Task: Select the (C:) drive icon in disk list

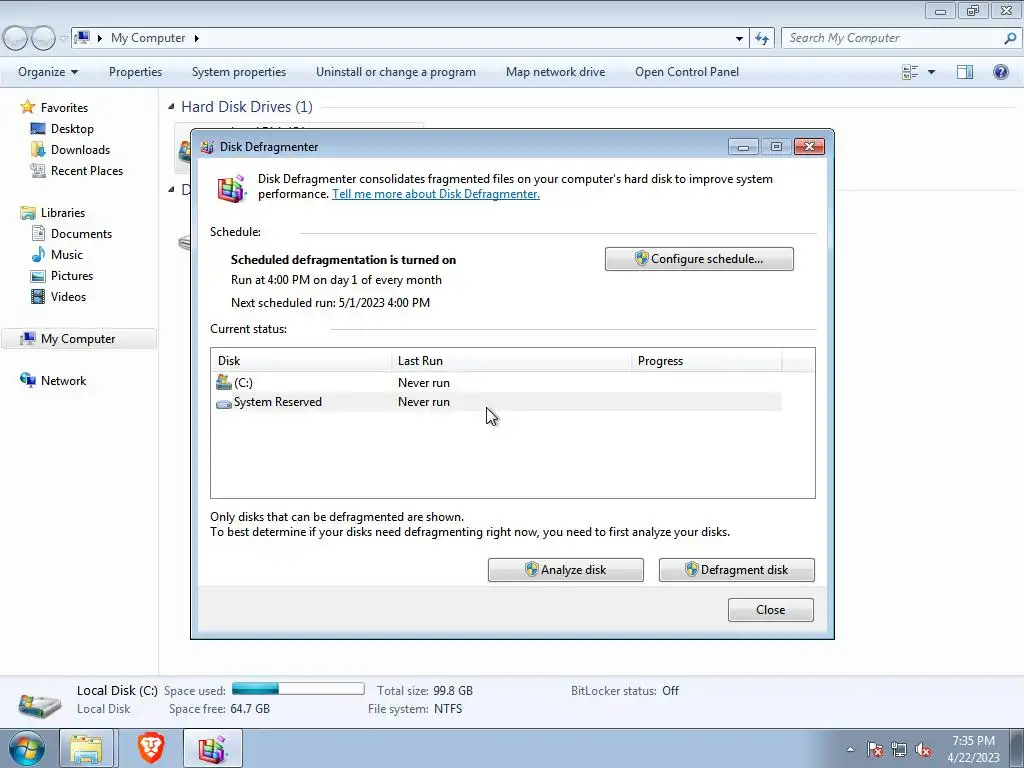Action: [x=224, y=382]
